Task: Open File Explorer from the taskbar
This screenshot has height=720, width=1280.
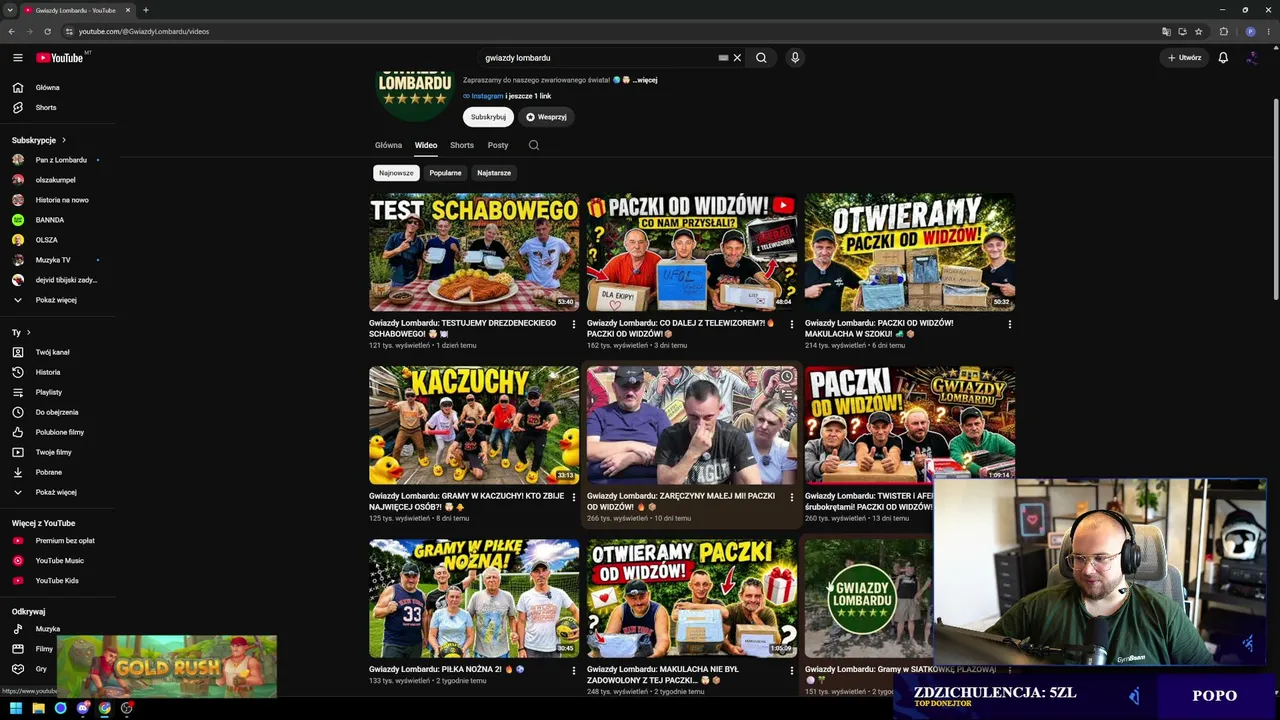Action: click(x=38, y=708)
